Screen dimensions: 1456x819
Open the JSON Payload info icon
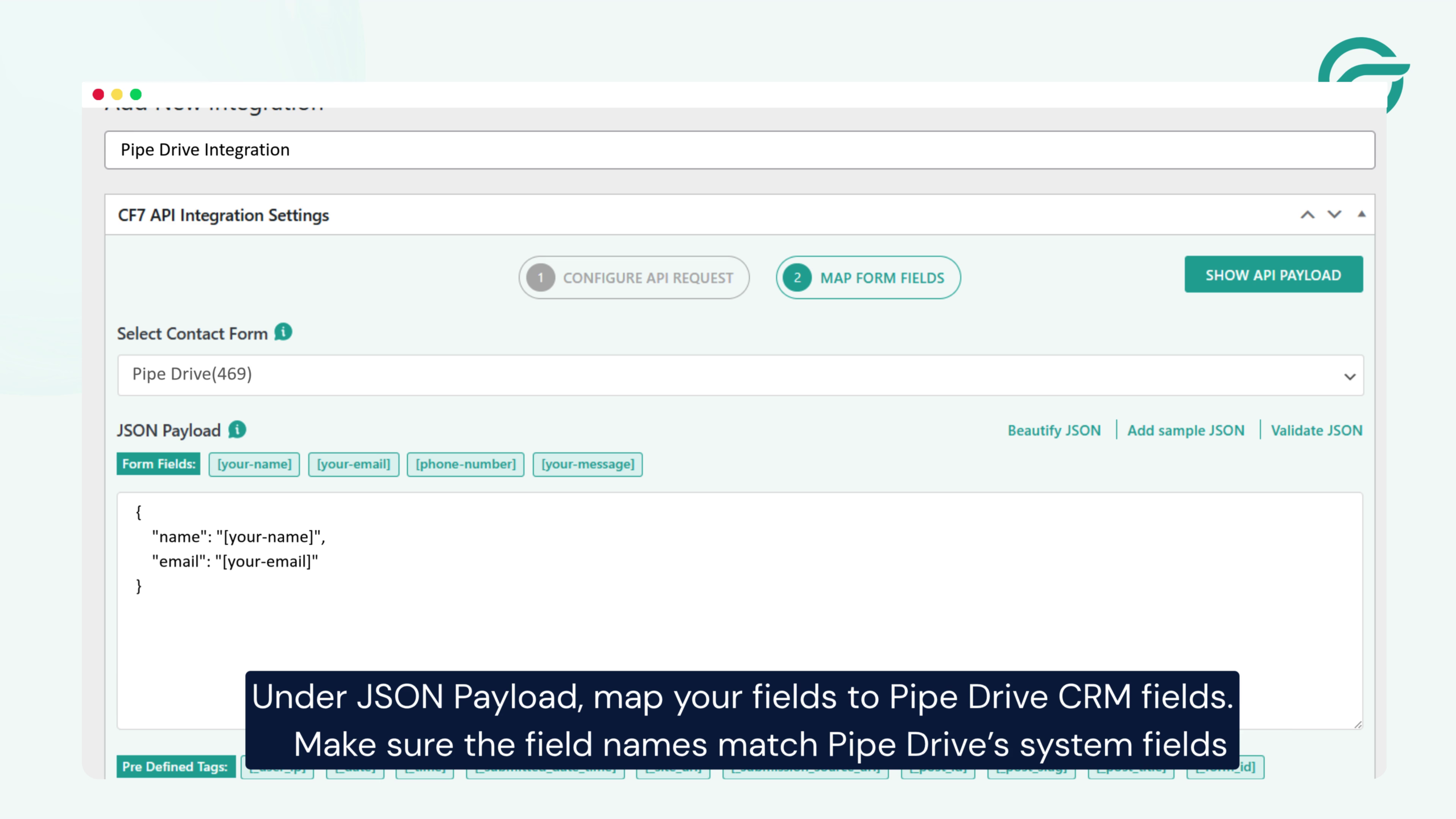[237, 429]
